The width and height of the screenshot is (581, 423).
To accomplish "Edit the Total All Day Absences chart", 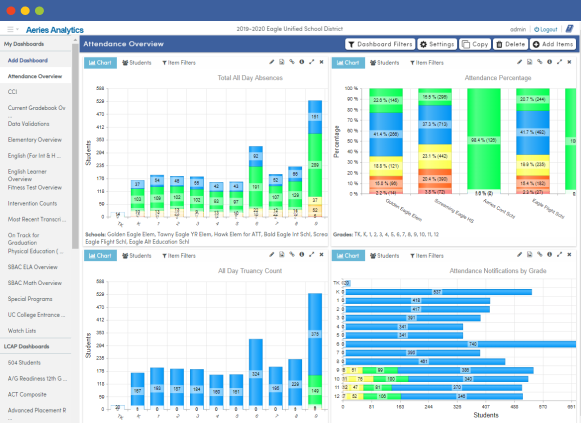I will pyautogui.click(x=272, y=62).
